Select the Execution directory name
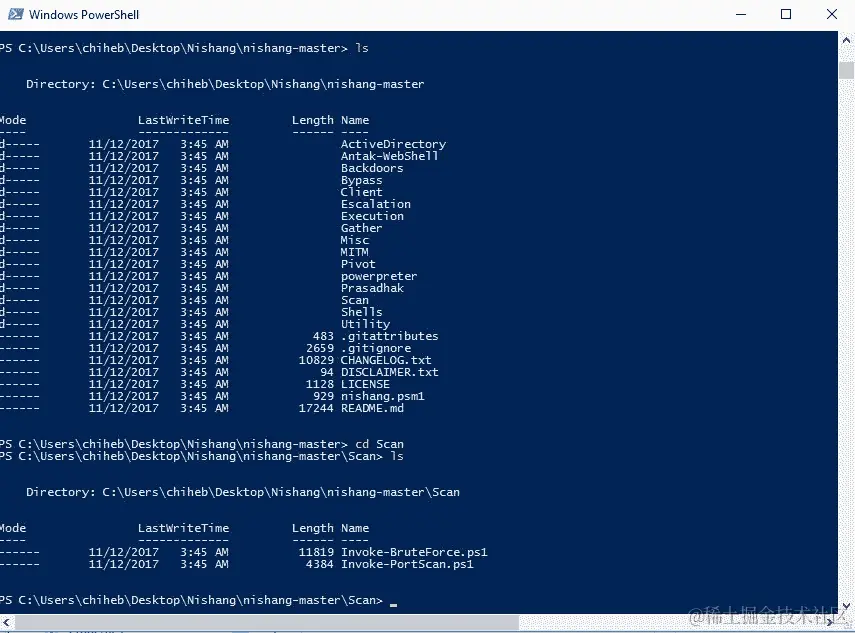The height and width of the screenshot is (633, 855). coord(372,216)
